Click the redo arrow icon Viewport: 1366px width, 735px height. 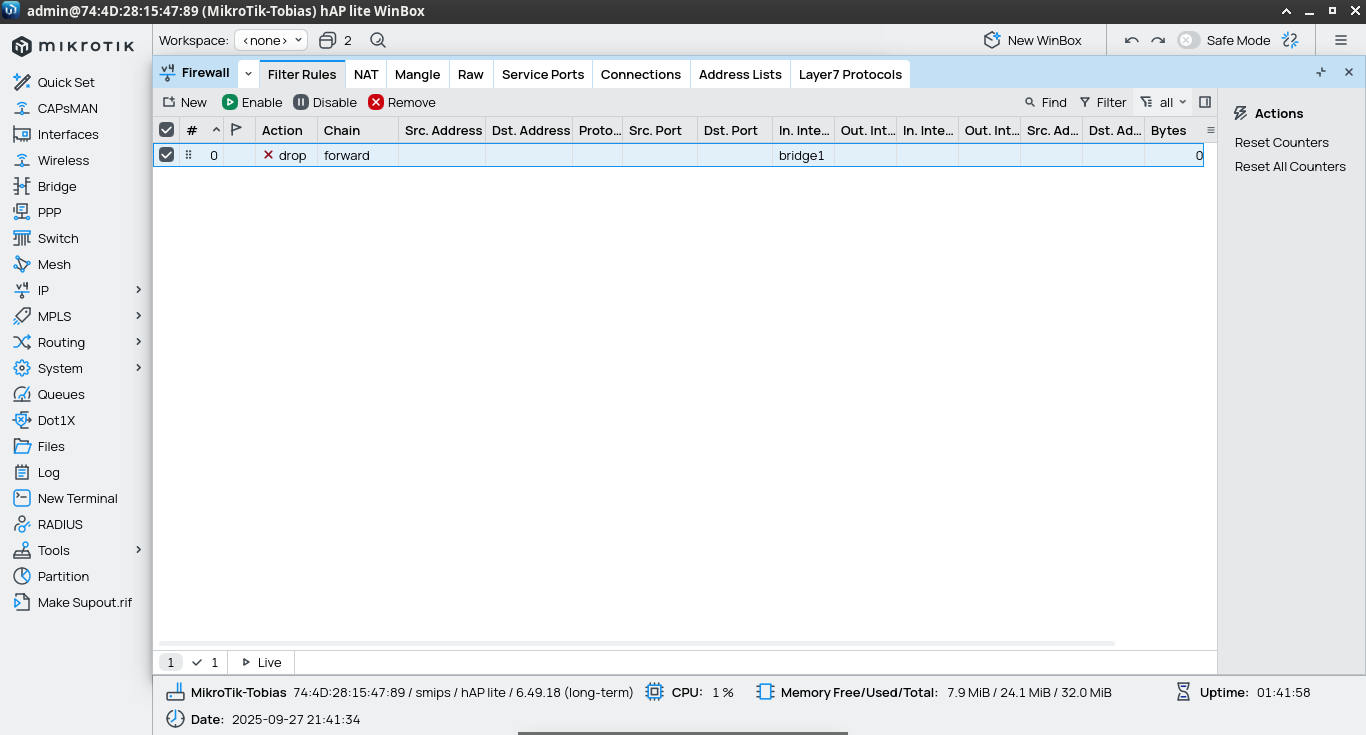tap(1158, 41)
